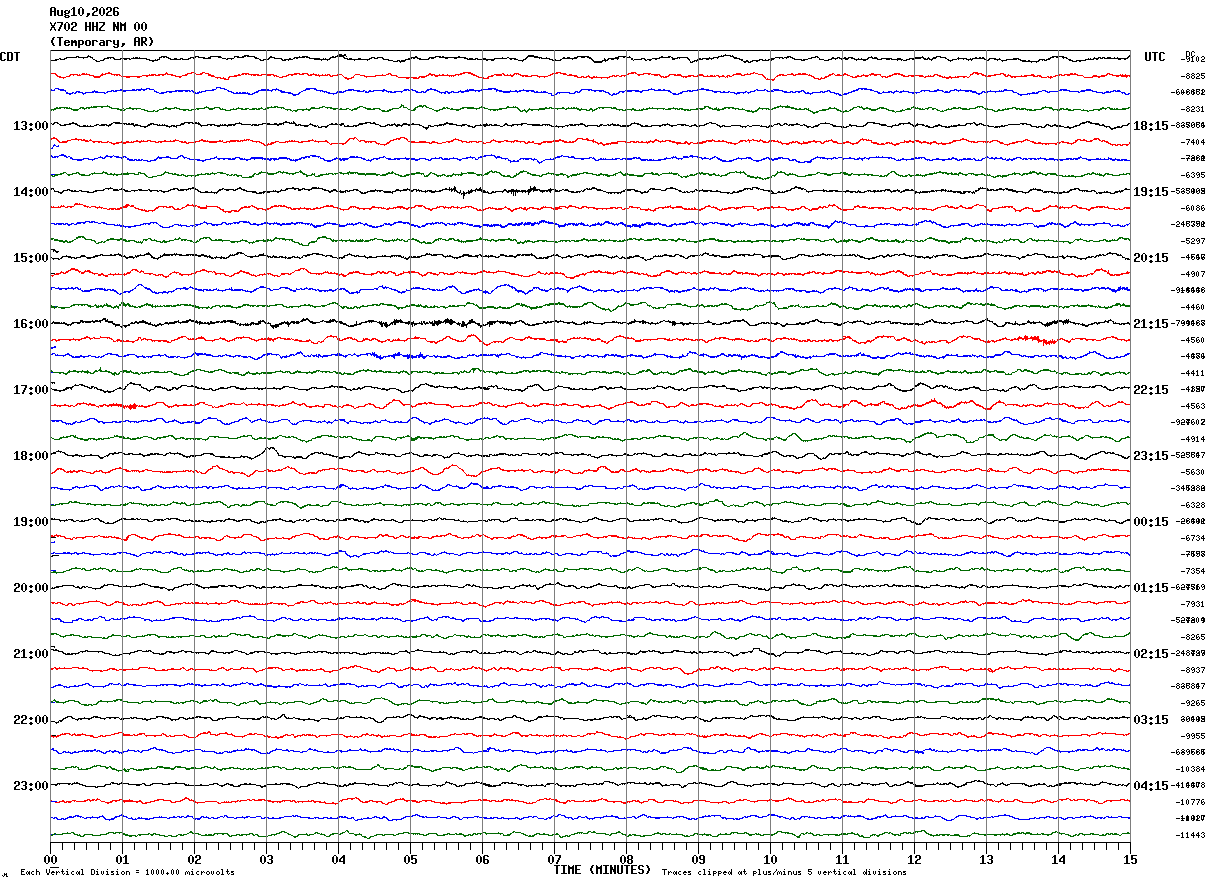1210x886 pixels.
Task: Click the 18:15 UTC time label
Action: pyautogui.click(x=1151, y=126)
